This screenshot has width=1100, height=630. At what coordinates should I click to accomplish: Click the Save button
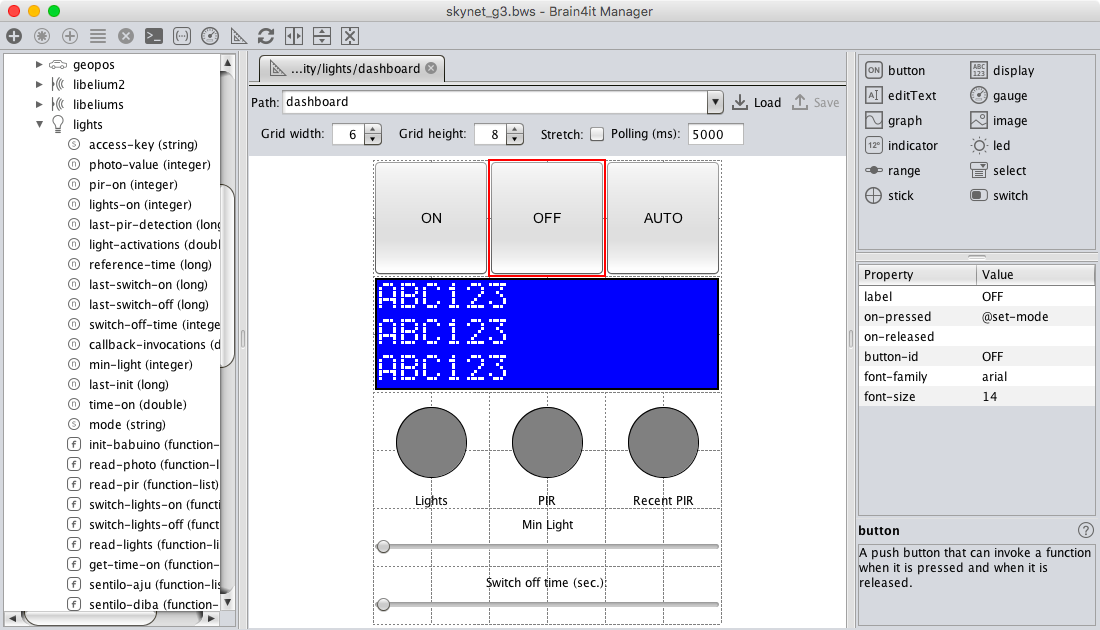tap(816, 102)
